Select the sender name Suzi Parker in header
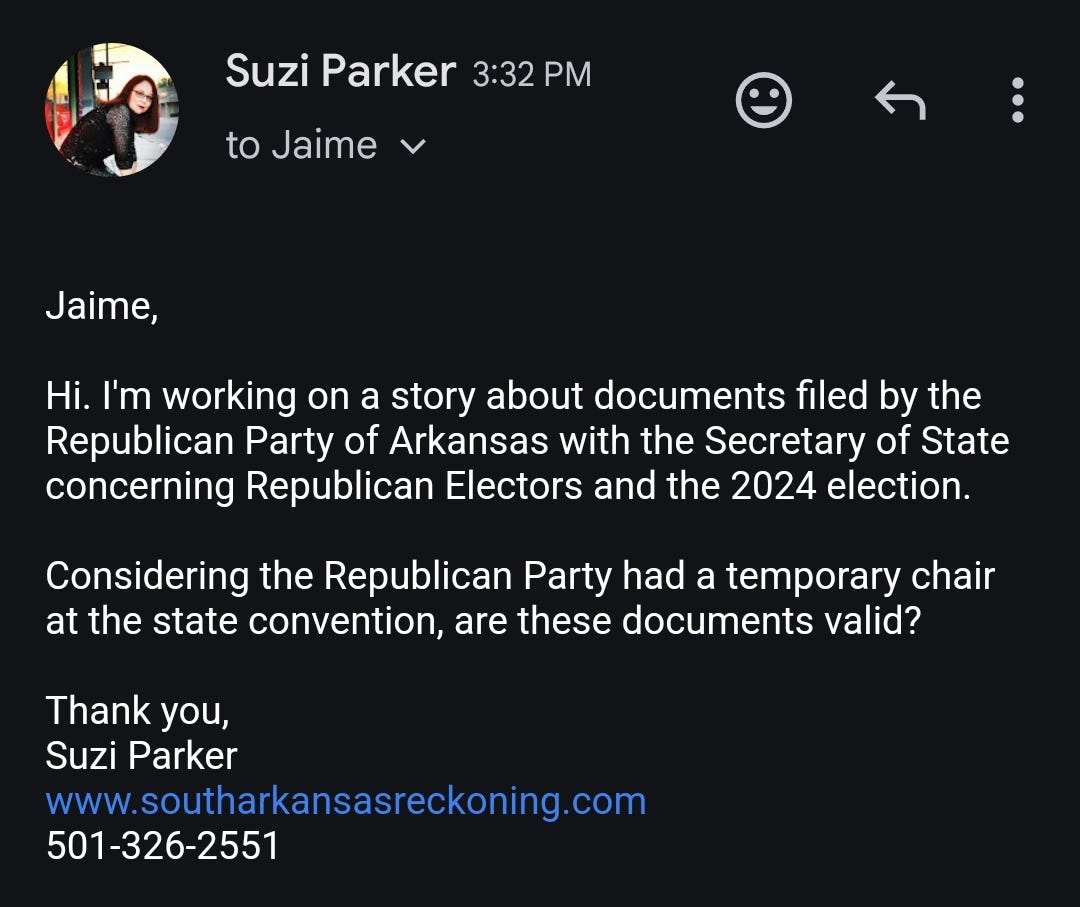This screenshot has width=1080, height=907. point(340,71)
